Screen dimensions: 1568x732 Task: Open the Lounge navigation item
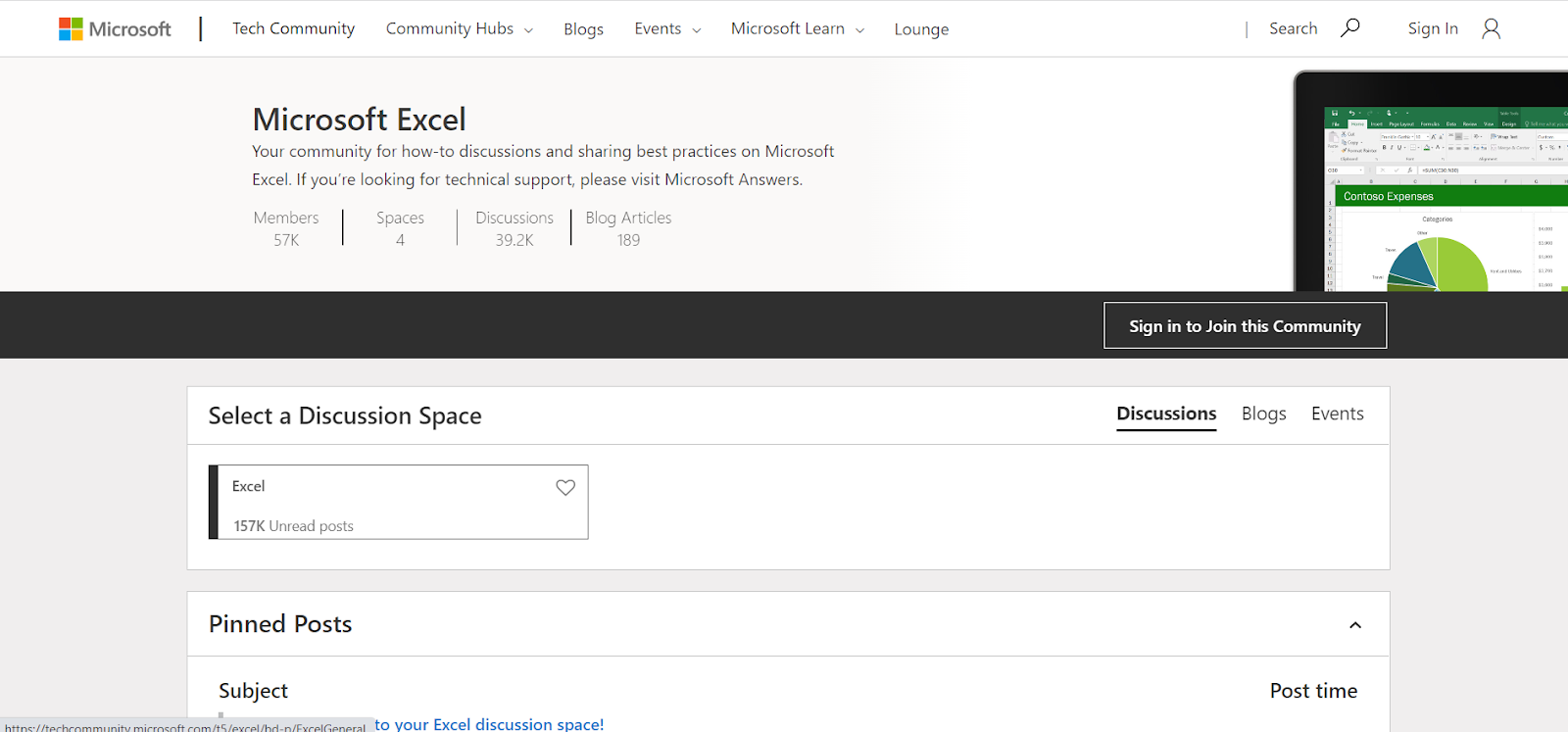(x=921, y=29)
